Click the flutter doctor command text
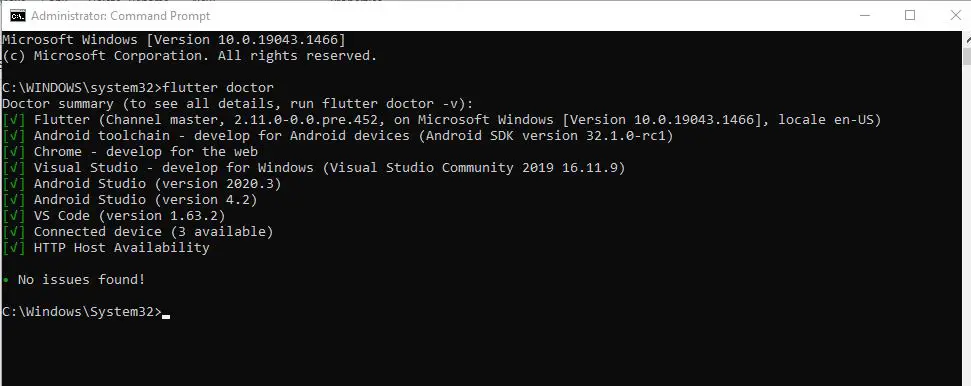Image resolution: width=971 pixels, height=386 pixels. (x=218, y=87)
